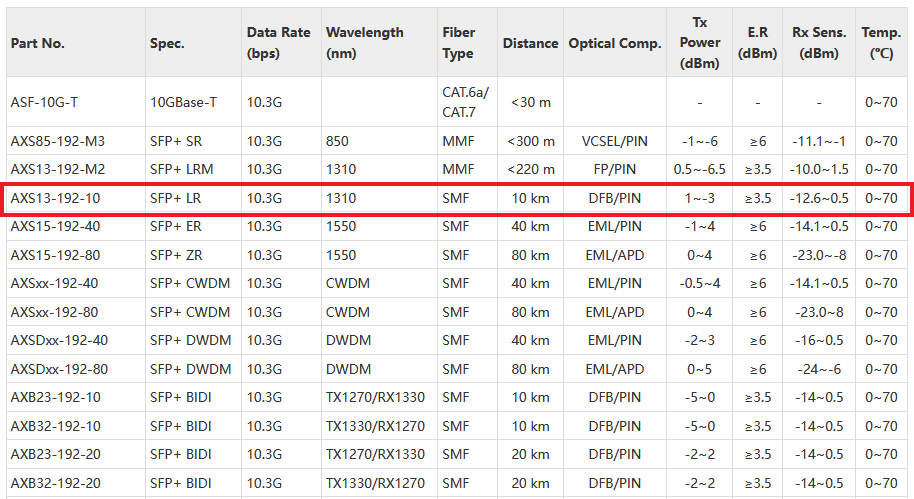This screenshot has width=914, height=499.
Task: Select the AXS15-192-40 part number
Action: click(x=55, y=226)
